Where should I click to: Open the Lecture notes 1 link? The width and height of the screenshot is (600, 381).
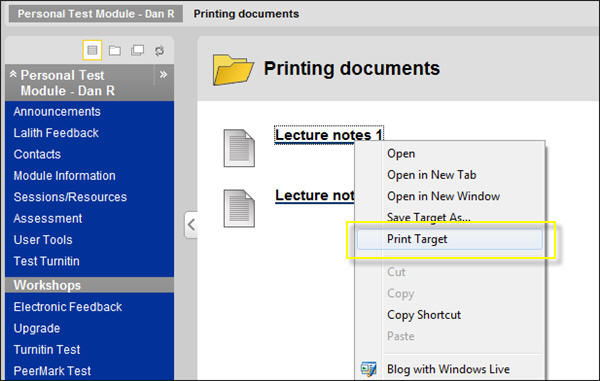[329, 135]
